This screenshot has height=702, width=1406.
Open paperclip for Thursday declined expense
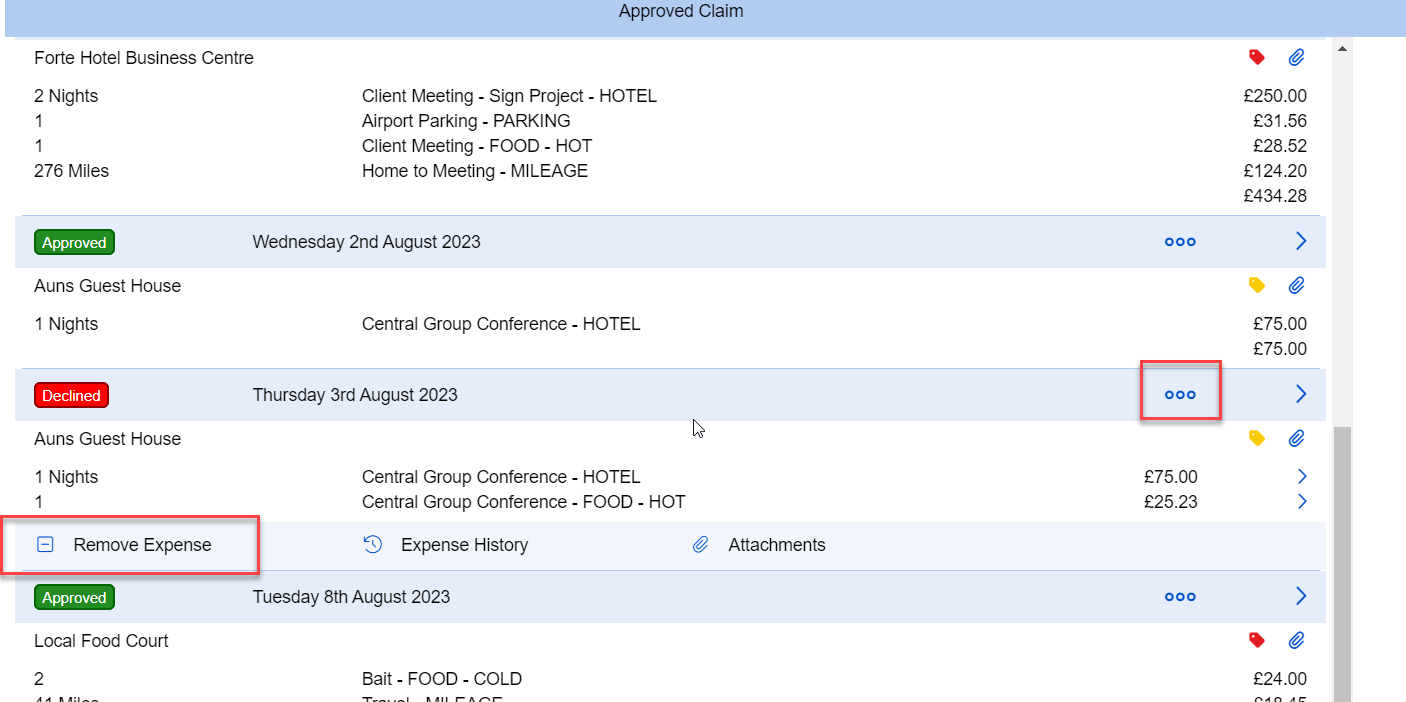[1296, 438]
